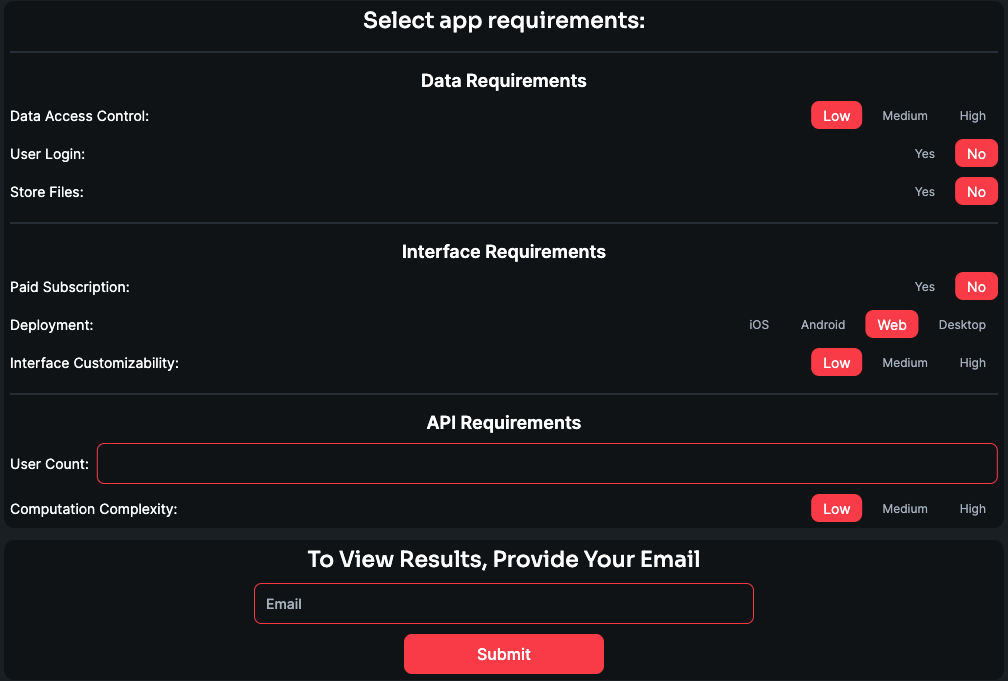This screenshot has width=1008, height=681.
Task: Select Web deployment option
Action: 891,324
